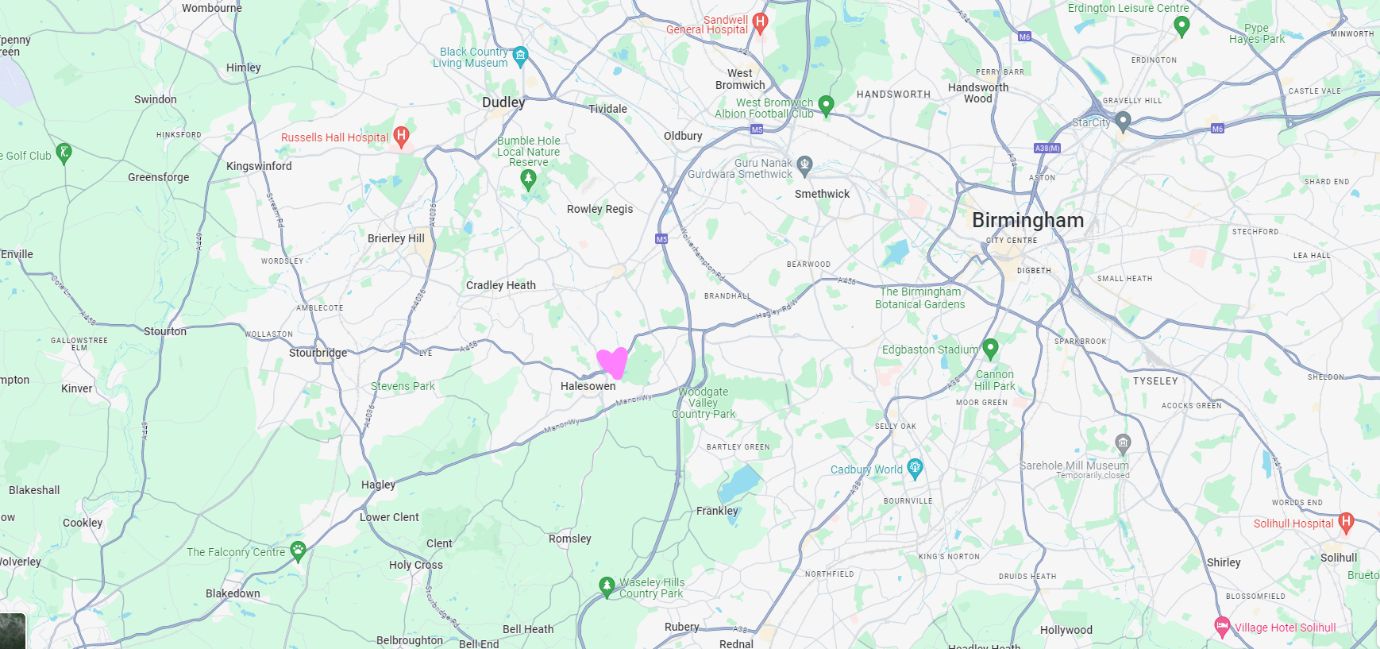The height and width of the screenshot is (649, 1380).
Task: Open West Bromwich Albion Football Club pin
Action: pos(826,104)
